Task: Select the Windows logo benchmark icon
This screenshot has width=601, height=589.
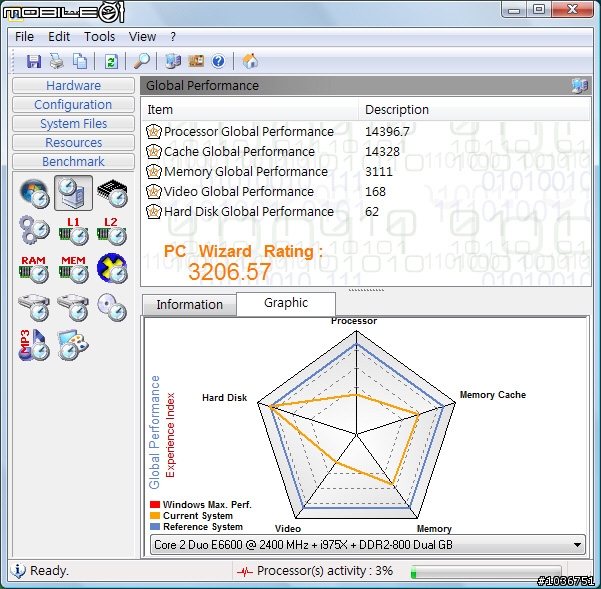Action: 34,193
